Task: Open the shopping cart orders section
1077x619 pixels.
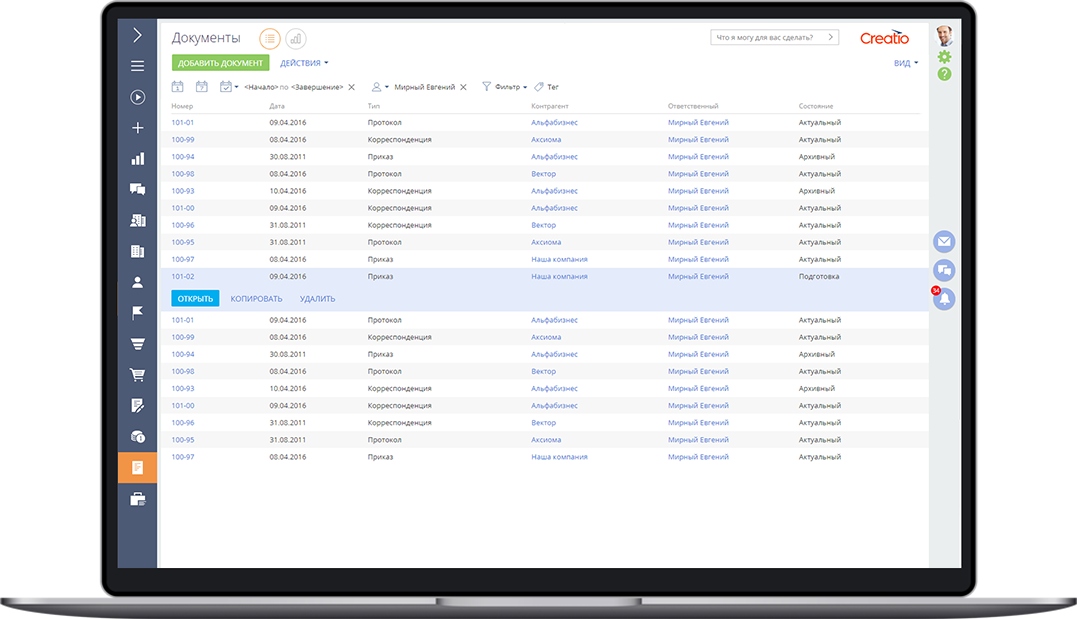Action: click(x=137, y=374)
